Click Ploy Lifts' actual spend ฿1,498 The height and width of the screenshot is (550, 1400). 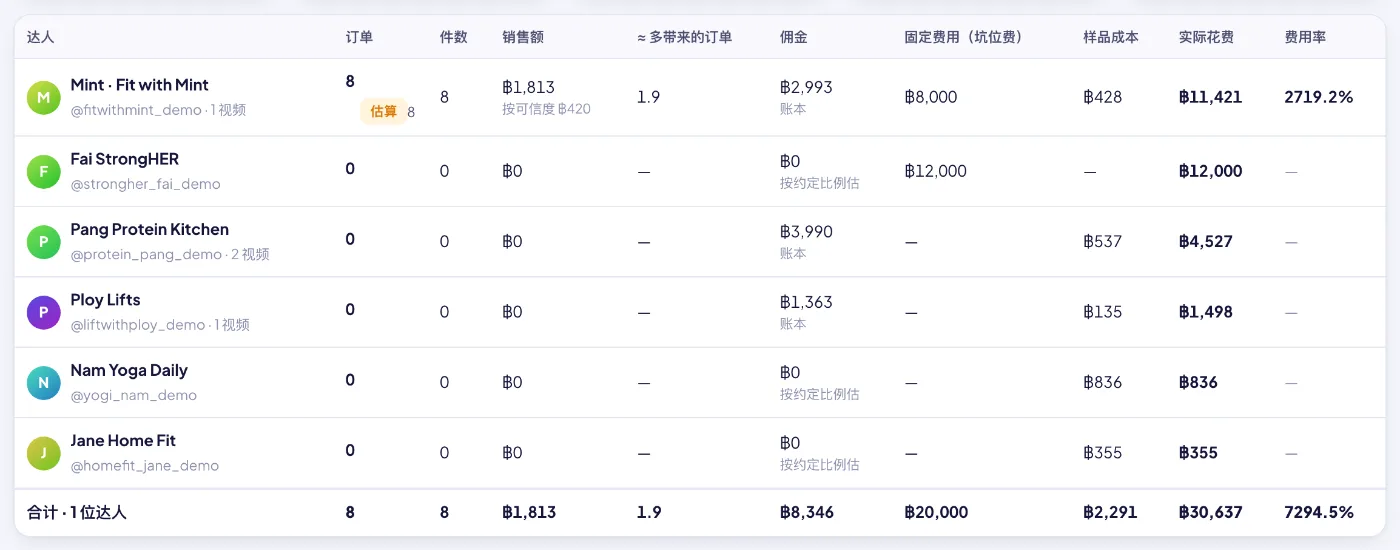pos(1206,312)
